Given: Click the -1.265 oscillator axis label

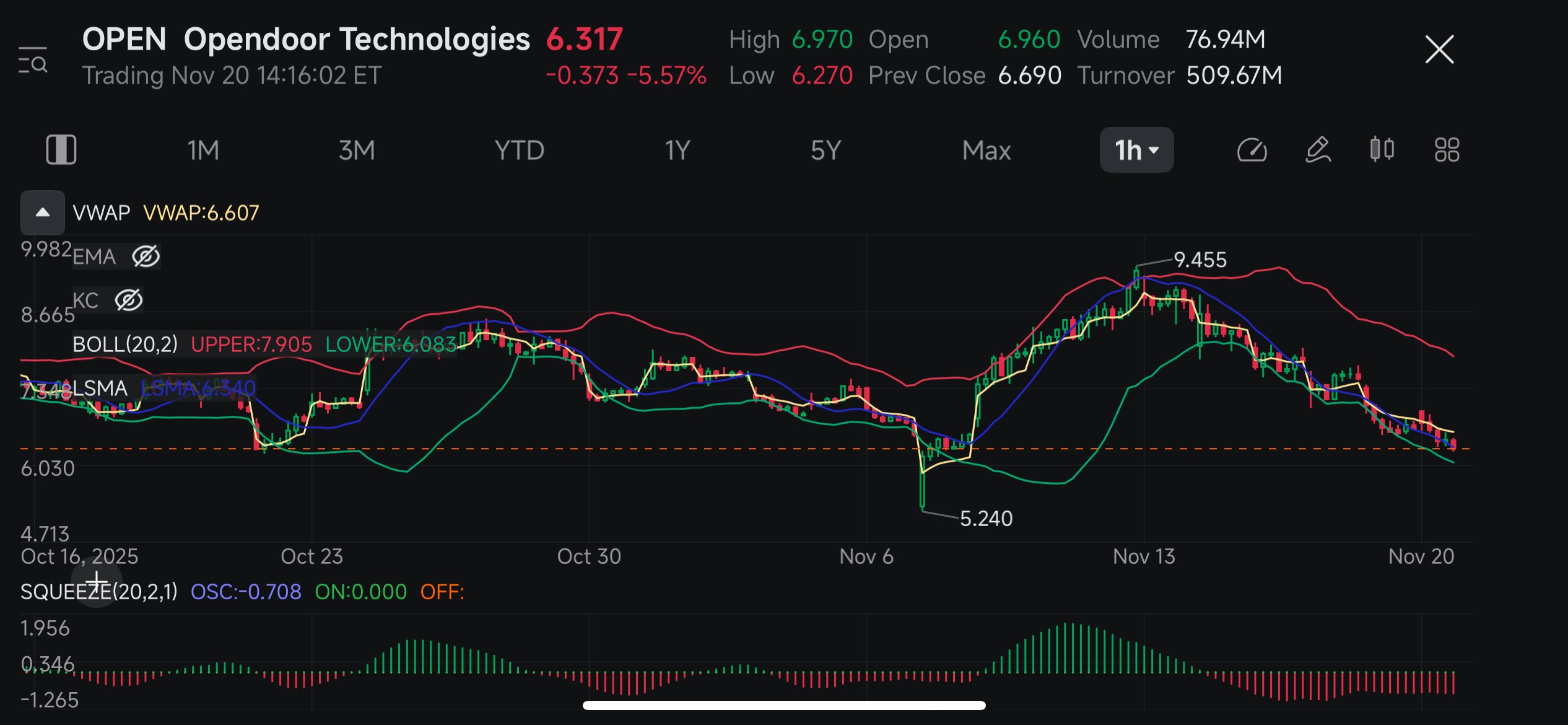Looking at the screenshot, I should (x=50, y=700).
